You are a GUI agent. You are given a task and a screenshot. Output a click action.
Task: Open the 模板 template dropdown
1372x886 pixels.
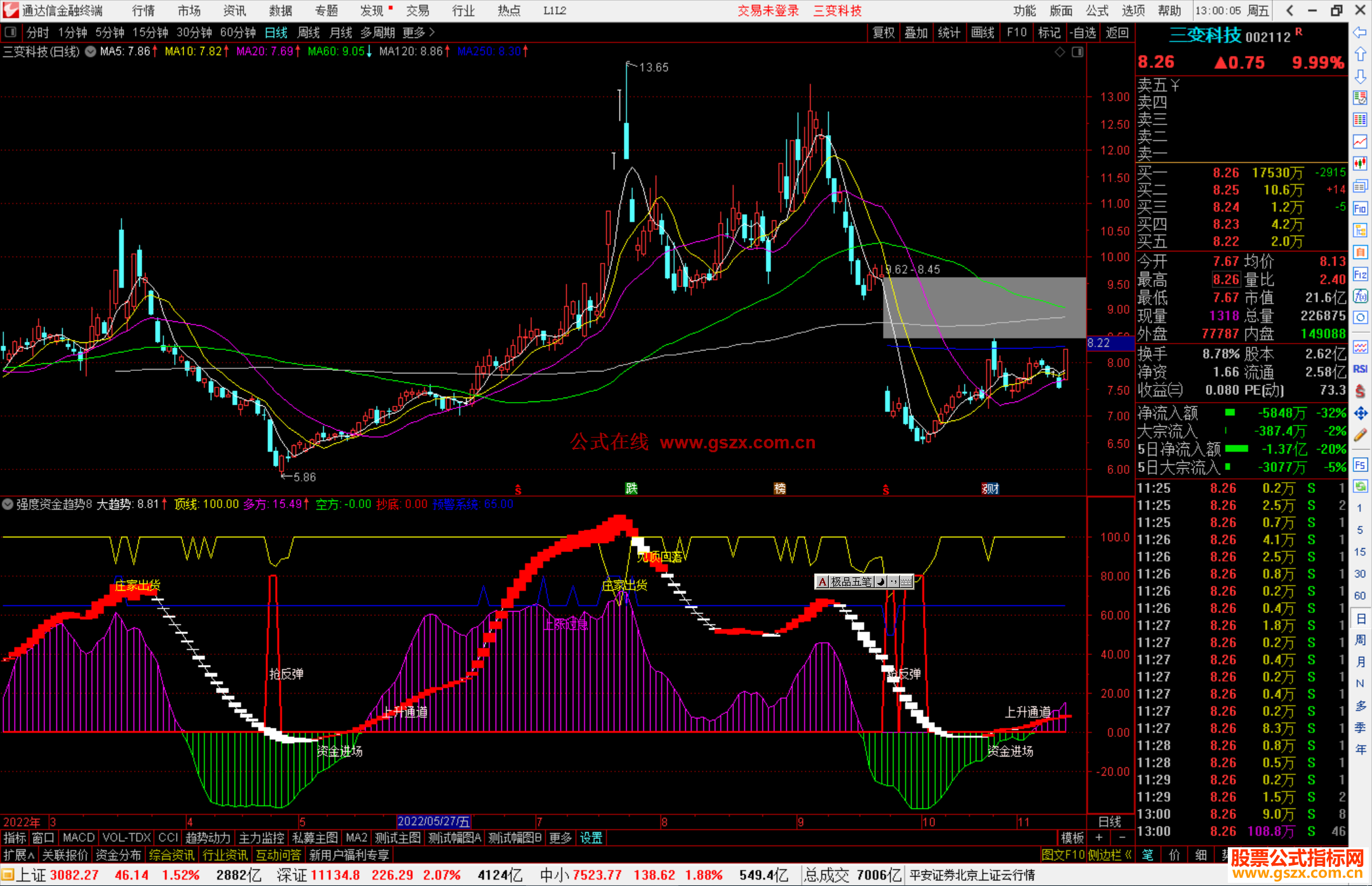1072,838
